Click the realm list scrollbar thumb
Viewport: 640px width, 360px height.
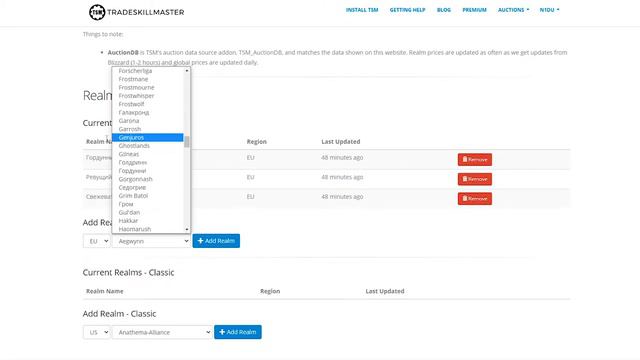point(187,142)
